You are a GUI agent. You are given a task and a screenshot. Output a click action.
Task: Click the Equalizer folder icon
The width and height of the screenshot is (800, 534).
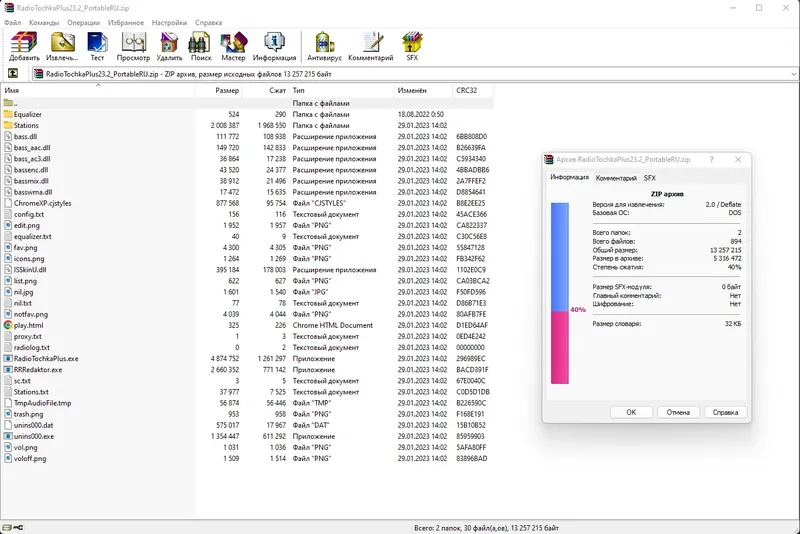tap(8, 114)
